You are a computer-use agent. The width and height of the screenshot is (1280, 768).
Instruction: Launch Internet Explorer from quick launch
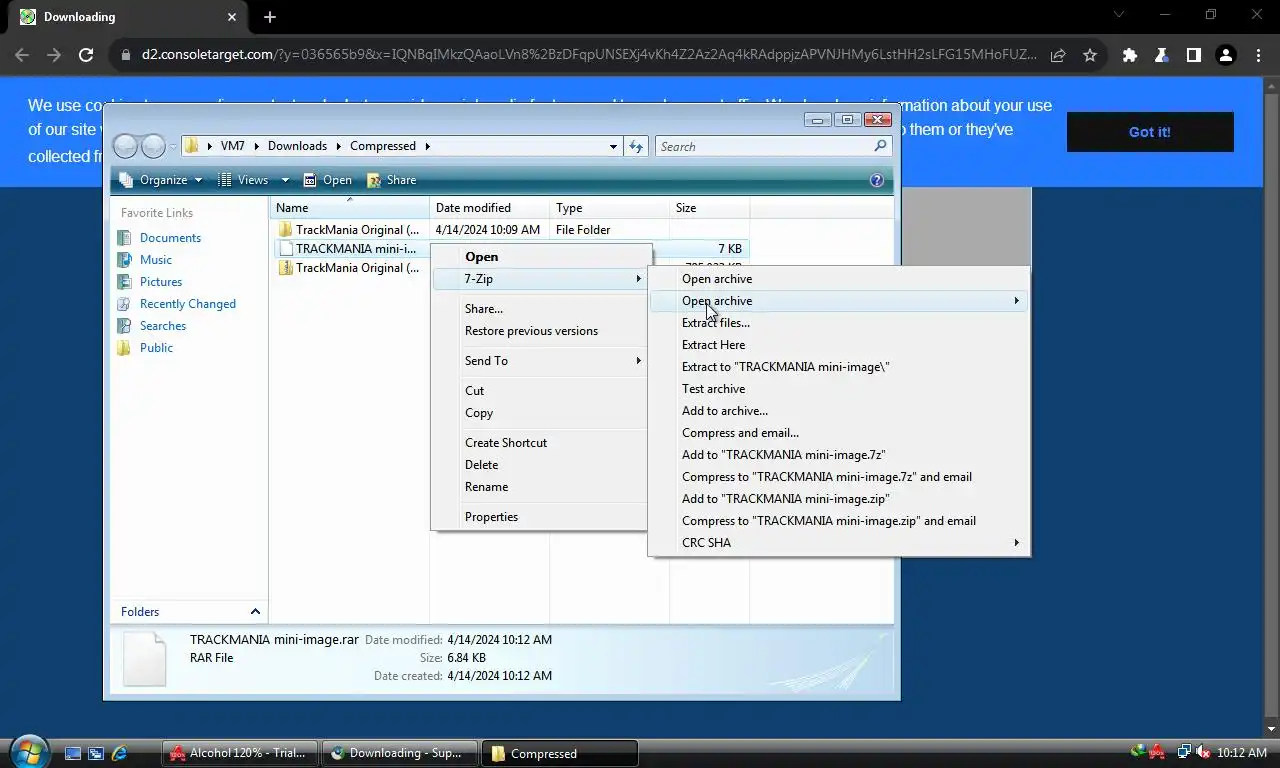click(x=120, y=753)
